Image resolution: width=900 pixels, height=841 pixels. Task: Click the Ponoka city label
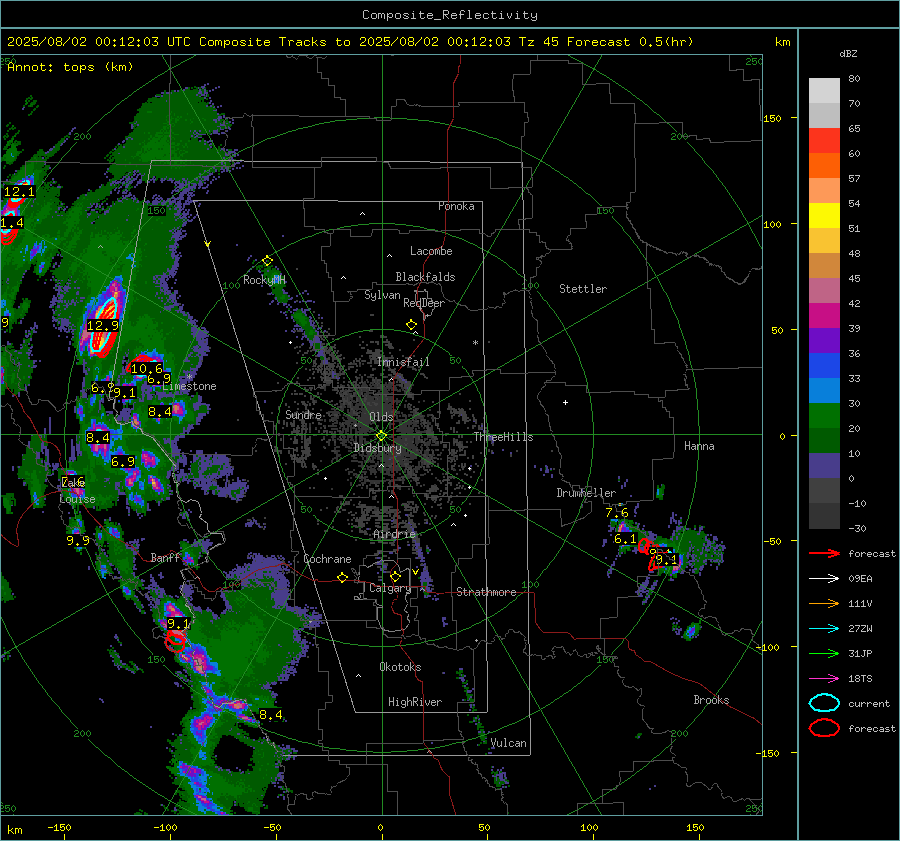(x=456, y=206)
